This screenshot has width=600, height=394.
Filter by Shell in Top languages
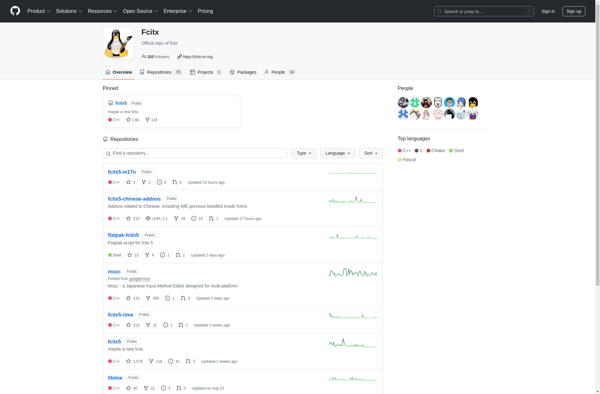point(457,151)
